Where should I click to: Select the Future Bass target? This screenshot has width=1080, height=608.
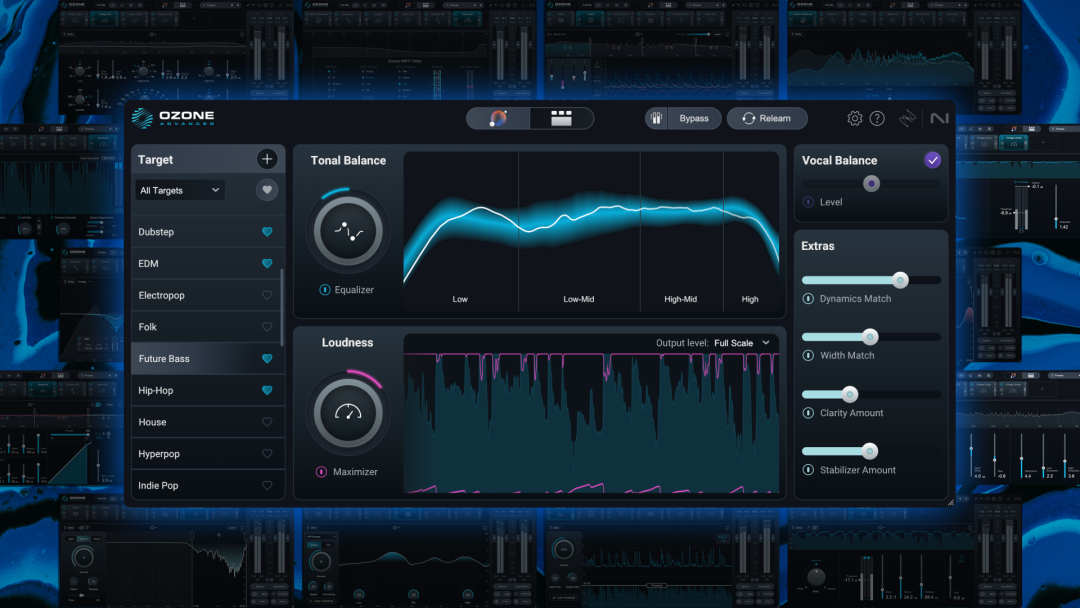pyautogui.click(x=208, y=359)
